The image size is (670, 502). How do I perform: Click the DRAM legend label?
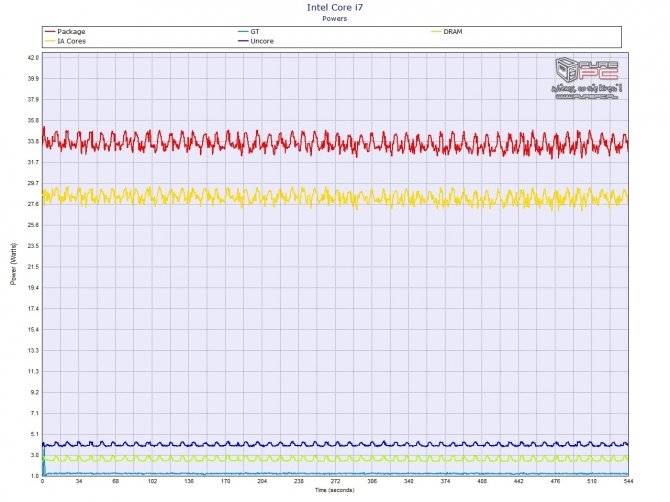pyautogui.click(x=453, y=32)
